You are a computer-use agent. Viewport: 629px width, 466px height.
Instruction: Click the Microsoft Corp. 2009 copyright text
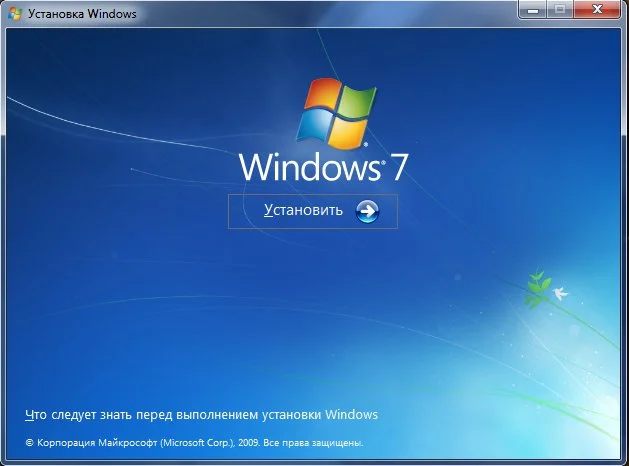pos(195,443)
